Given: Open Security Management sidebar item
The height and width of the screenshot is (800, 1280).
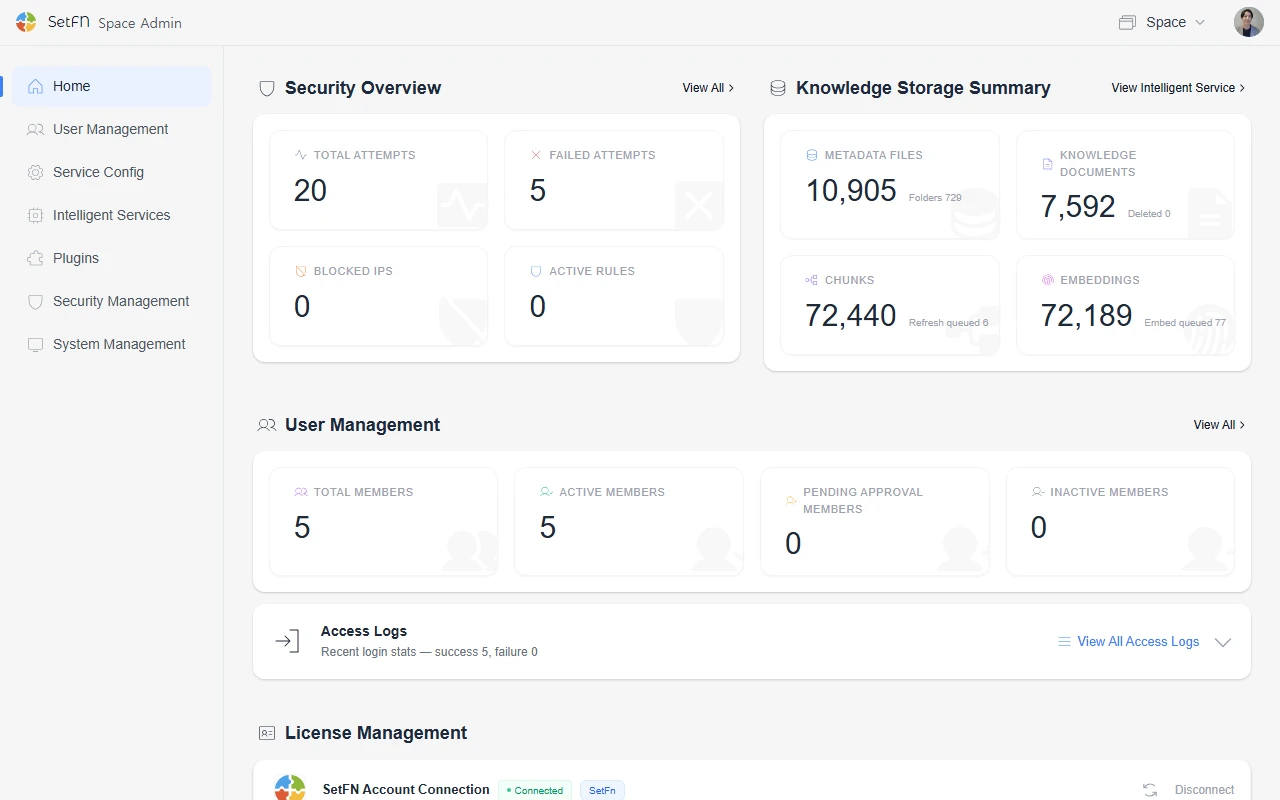Looking at the screenshot, I should click(112, 301).
